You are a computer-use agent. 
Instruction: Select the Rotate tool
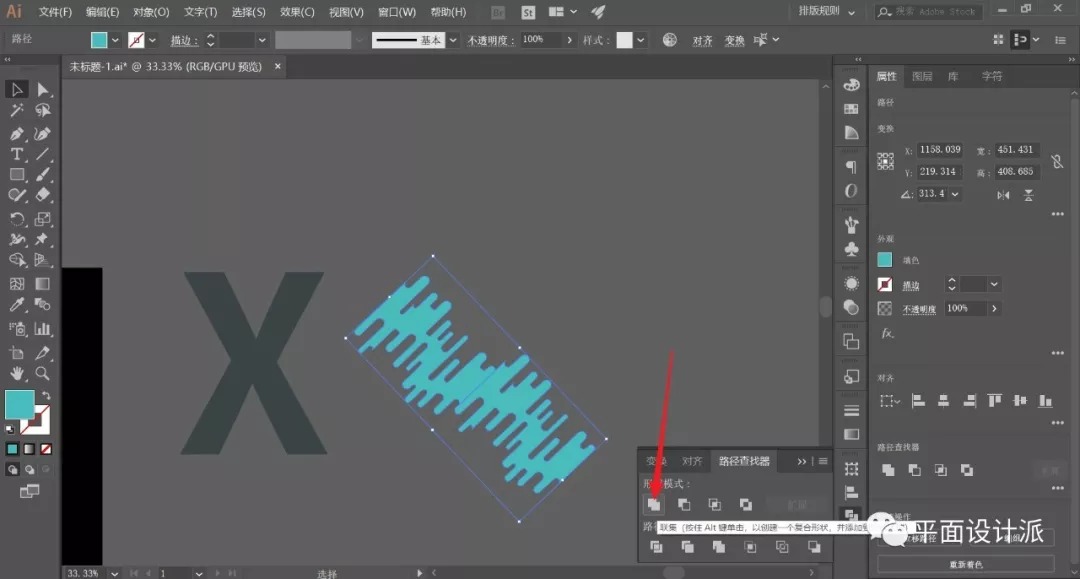pos(17,219)
